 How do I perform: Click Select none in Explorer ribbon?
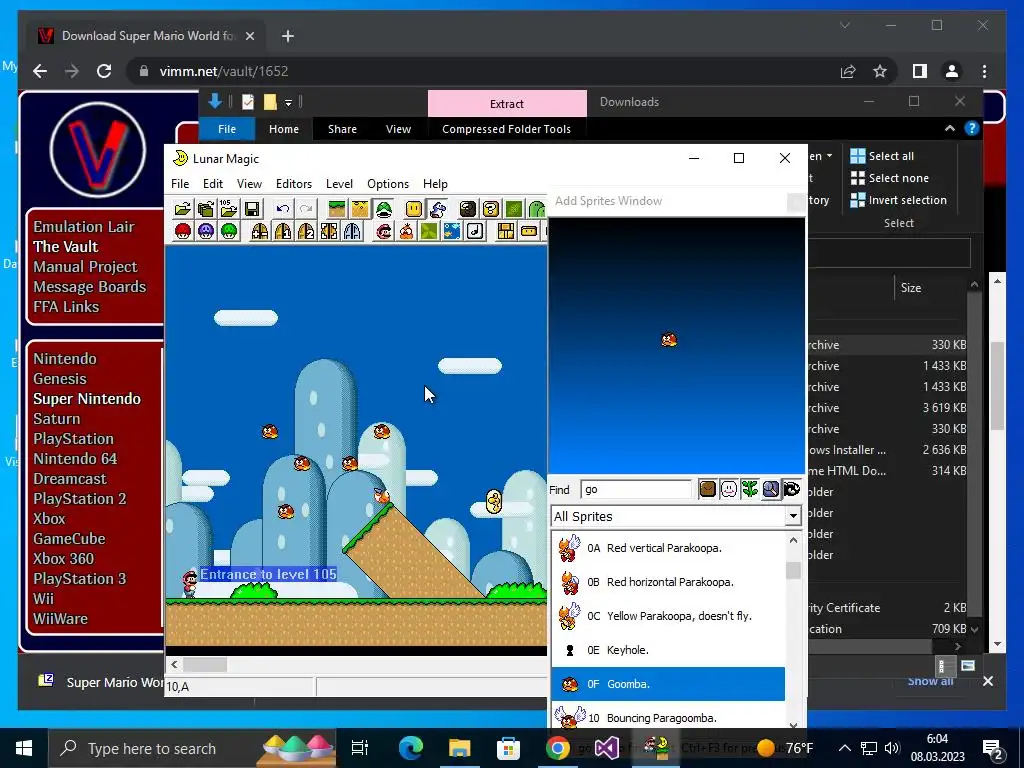889,178
